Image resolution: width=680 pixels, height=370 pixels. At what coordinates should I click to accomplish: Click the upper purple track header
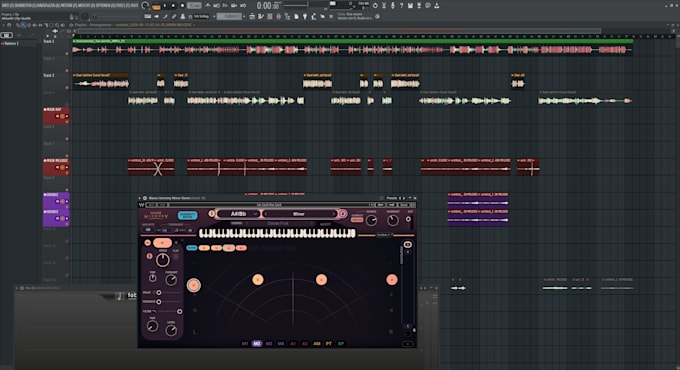click(56, 201)
